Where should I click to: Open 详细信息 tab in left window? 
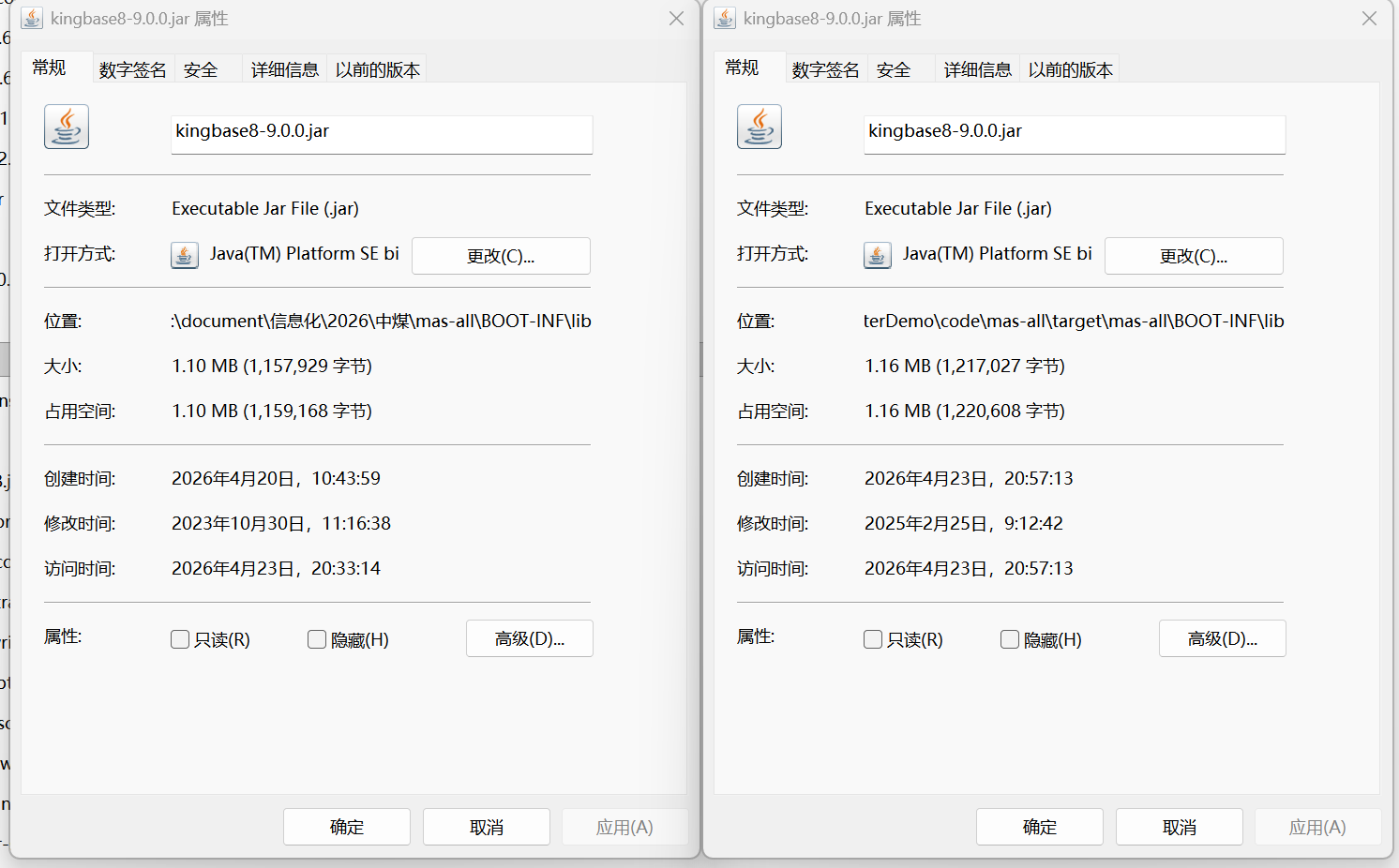click(285, 69)
